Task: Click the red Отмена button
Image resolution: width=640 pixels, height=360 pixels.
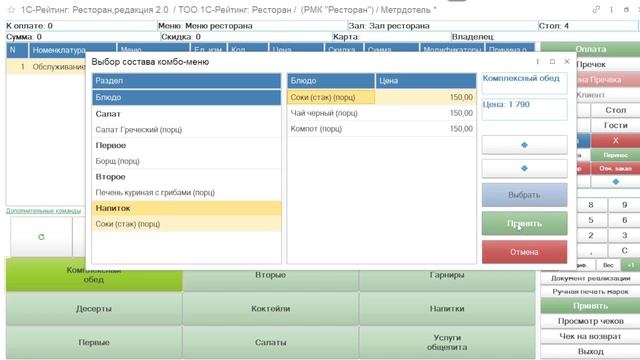Action: (x=524, y=252)
